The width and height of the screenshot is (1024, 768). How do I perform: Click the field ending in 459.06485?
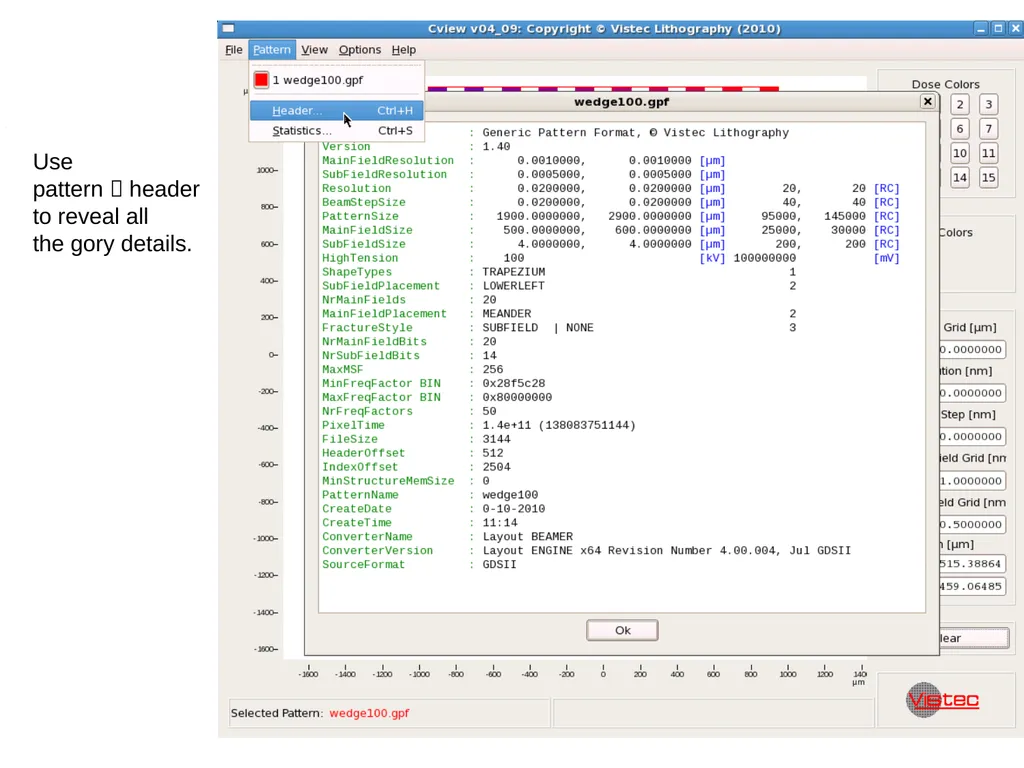pos(972,586)
